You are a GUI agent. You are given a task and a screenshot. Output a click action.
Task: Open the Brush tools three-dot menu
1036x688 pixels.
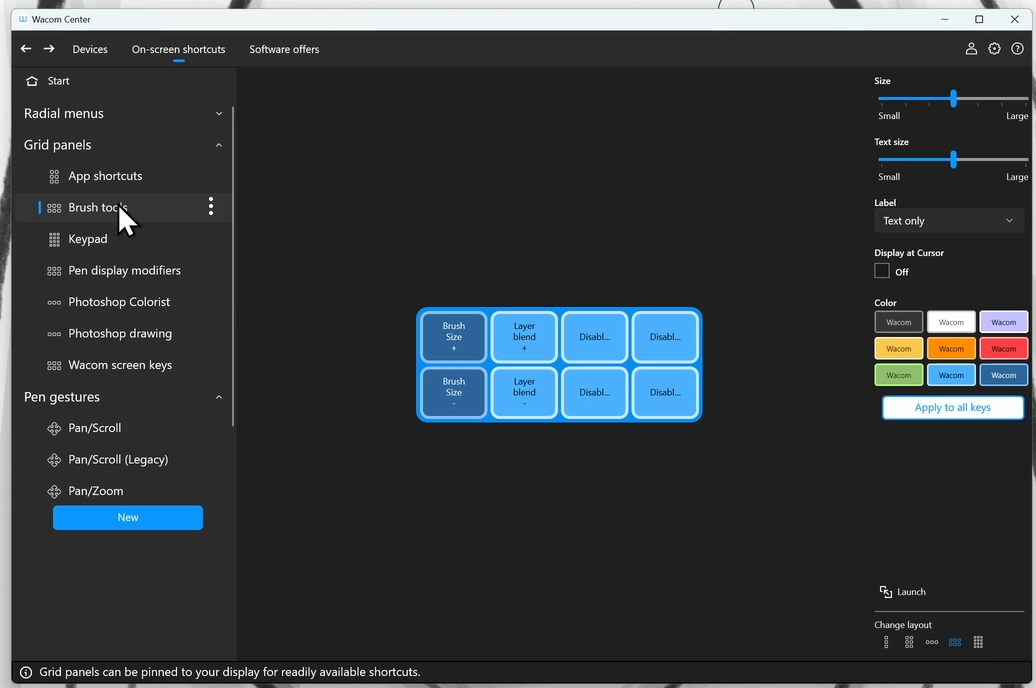tap(211, 206)
